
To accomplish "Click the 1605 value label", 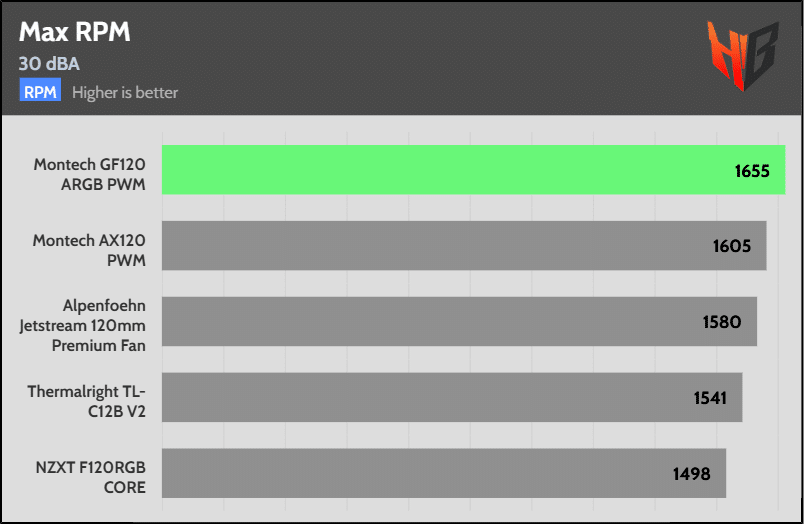I will [x=732, y=246].
